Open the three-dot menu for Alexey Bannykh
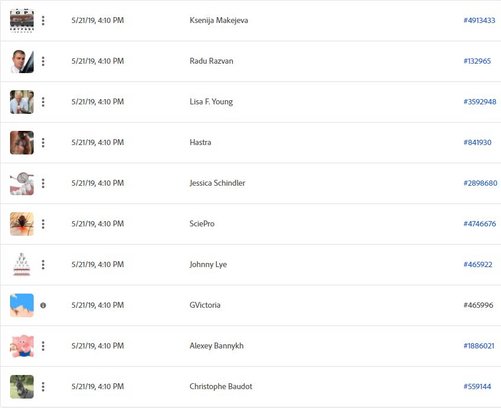 point(43,346)
